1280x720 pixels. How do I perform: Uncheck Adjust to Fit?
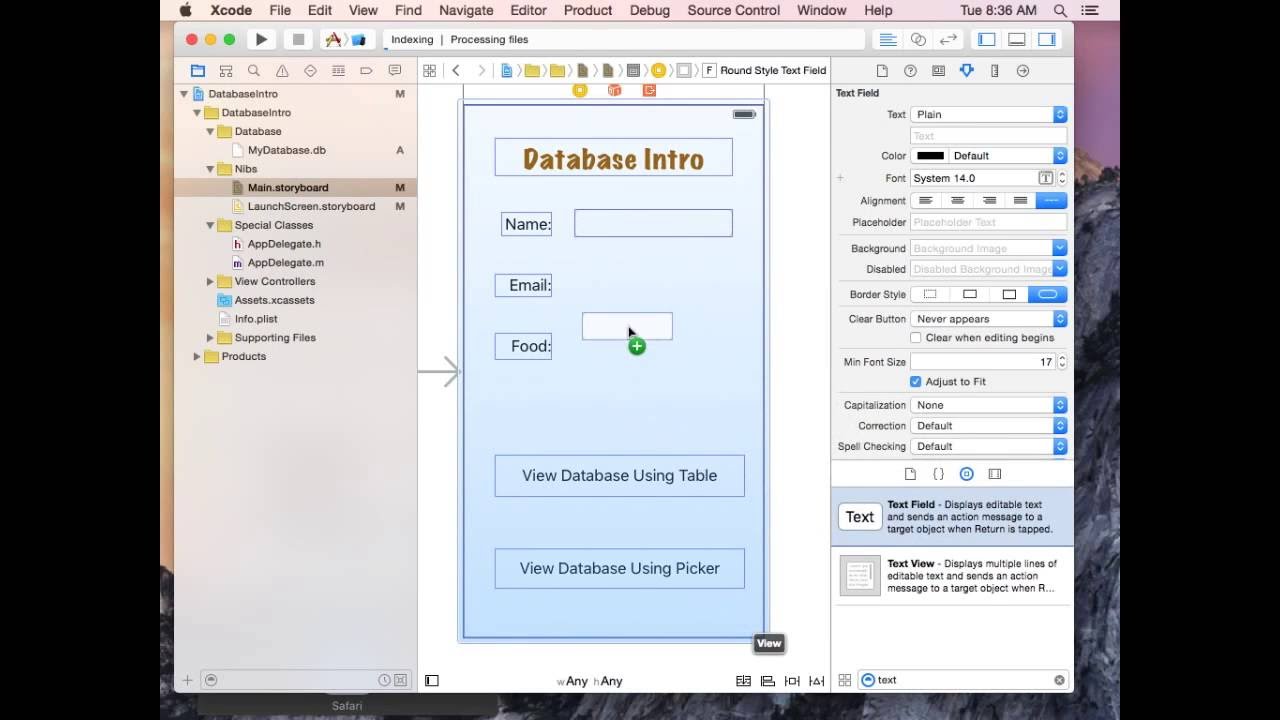pos(915,382)
